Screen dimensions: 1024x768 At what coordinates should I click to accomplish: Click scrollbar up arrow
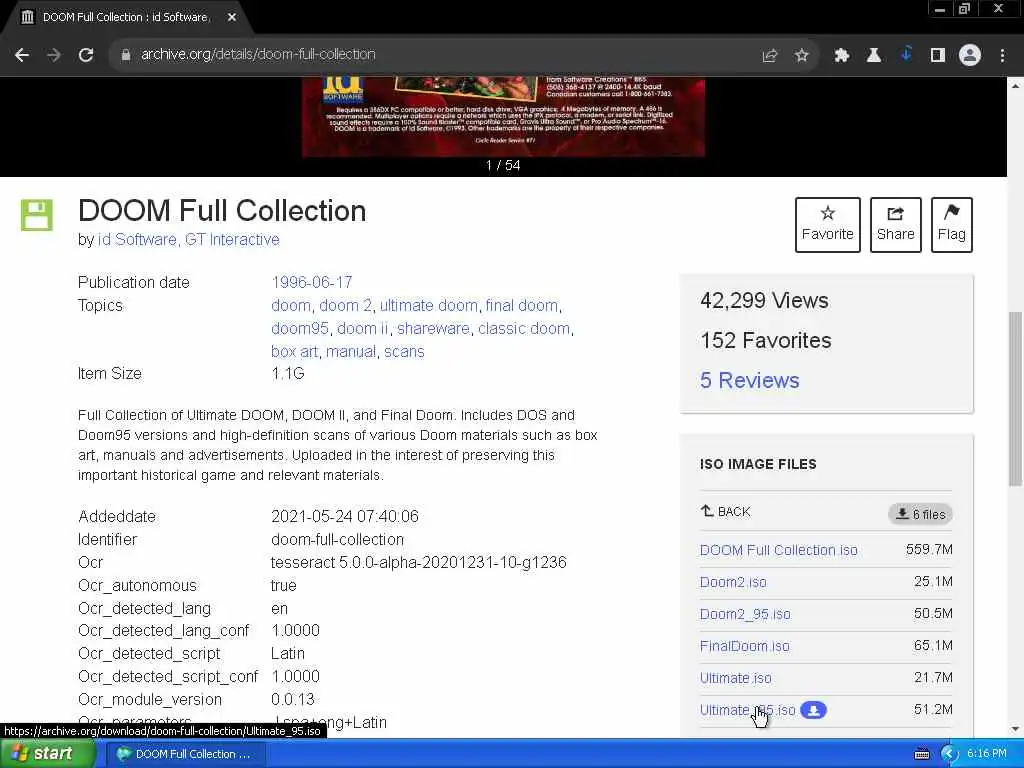pyautogui.click(x=1016, y=86)
